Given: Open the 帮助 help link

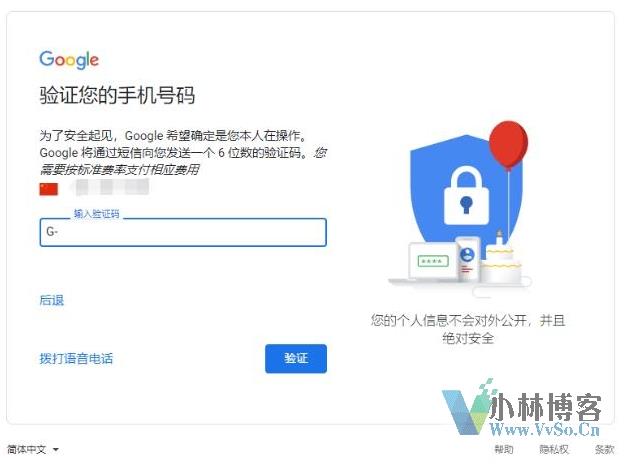Looking at the screenshot, I should [503, 449].
